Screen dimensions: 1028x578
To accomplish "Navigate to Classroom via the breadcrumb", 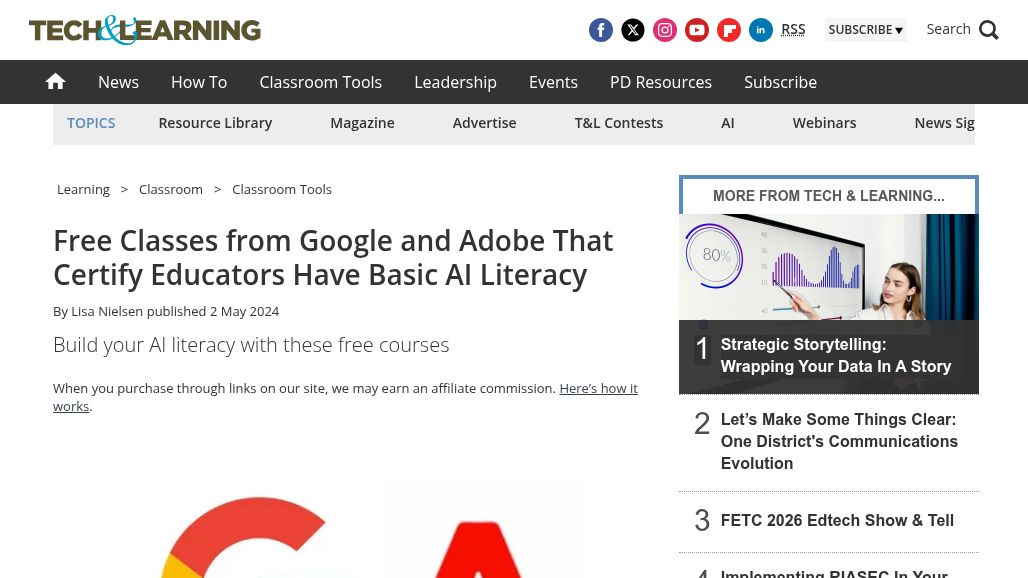I will point(170,189).
